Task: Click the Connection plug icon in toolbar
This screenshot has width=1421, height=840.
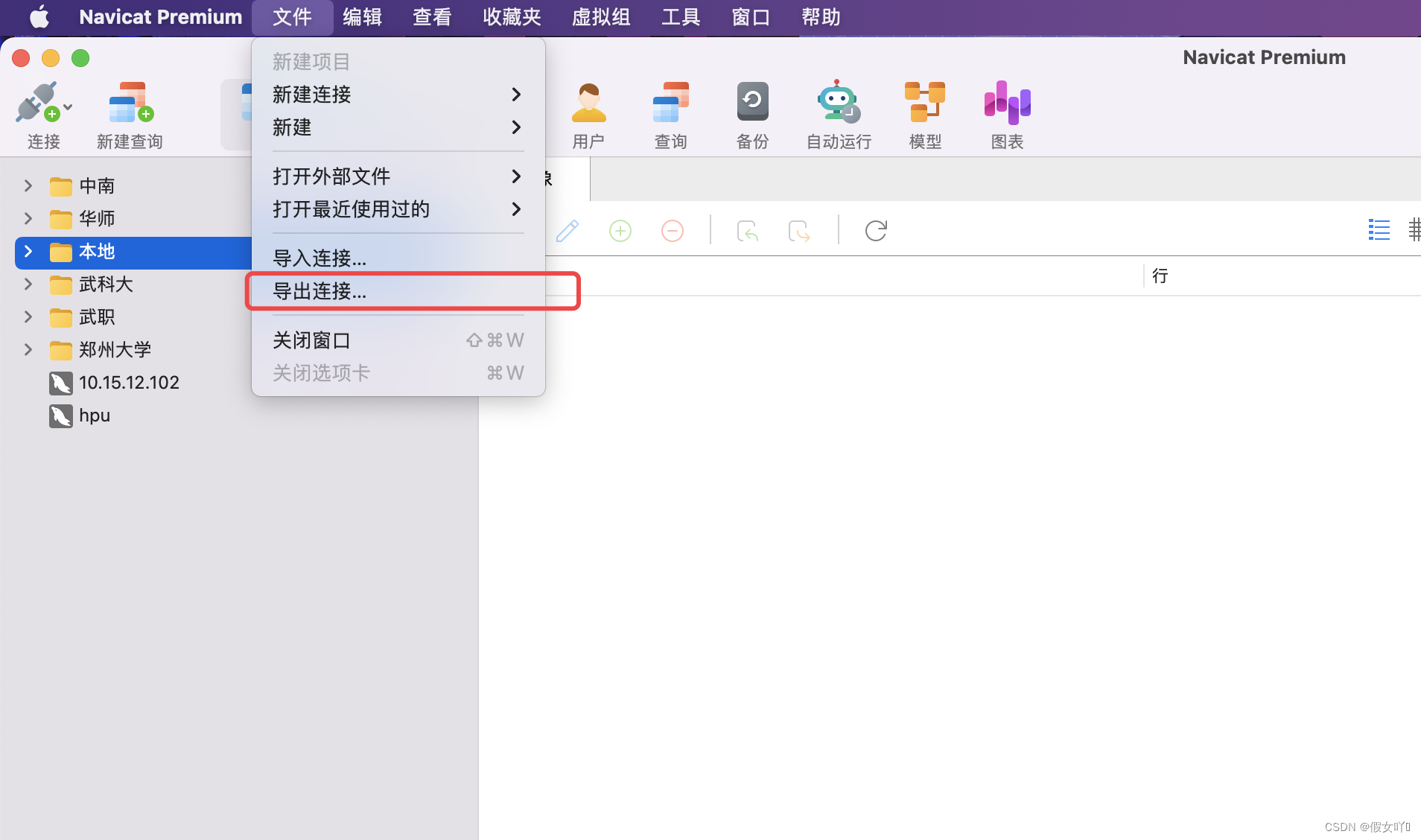Action: tap(37, 102)
